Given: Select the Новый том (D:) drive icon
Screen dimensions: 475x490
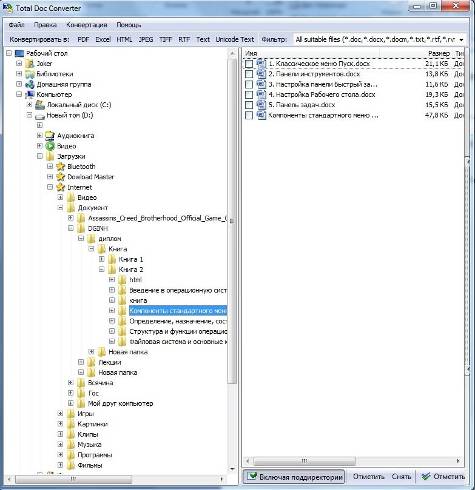Looking at the screenshot, I should pos(40,116).
